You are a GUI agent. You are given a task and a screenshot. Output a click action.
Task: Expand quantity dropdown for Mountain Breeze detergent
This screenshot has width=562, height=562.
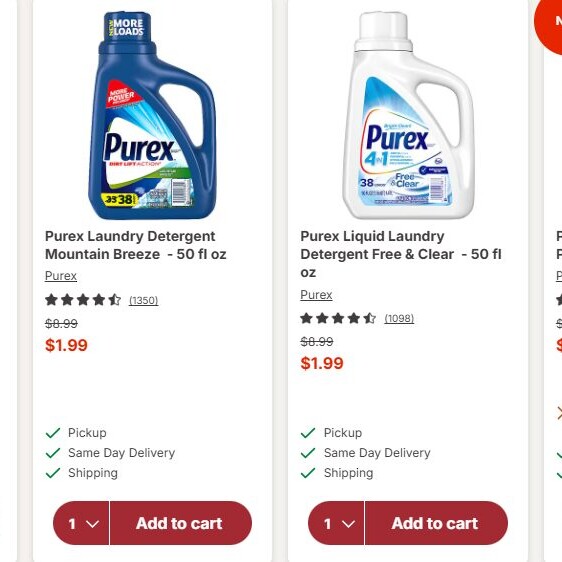coord(81,523)
